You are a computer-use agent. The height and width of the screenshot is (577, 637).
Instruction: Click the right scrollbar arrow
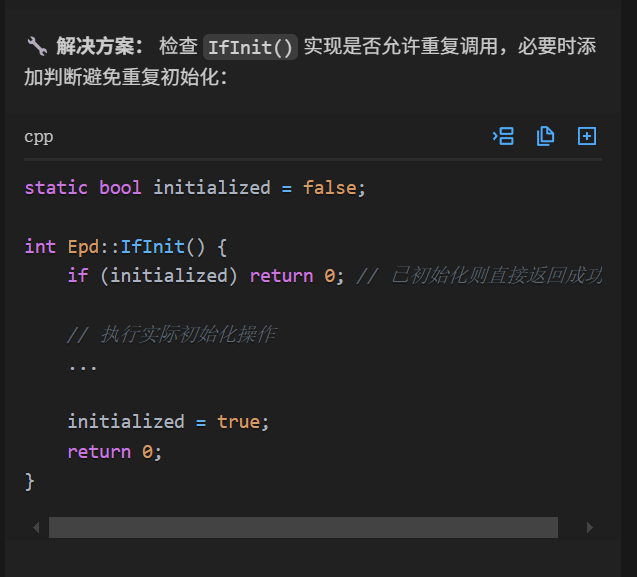pos(590,527)
